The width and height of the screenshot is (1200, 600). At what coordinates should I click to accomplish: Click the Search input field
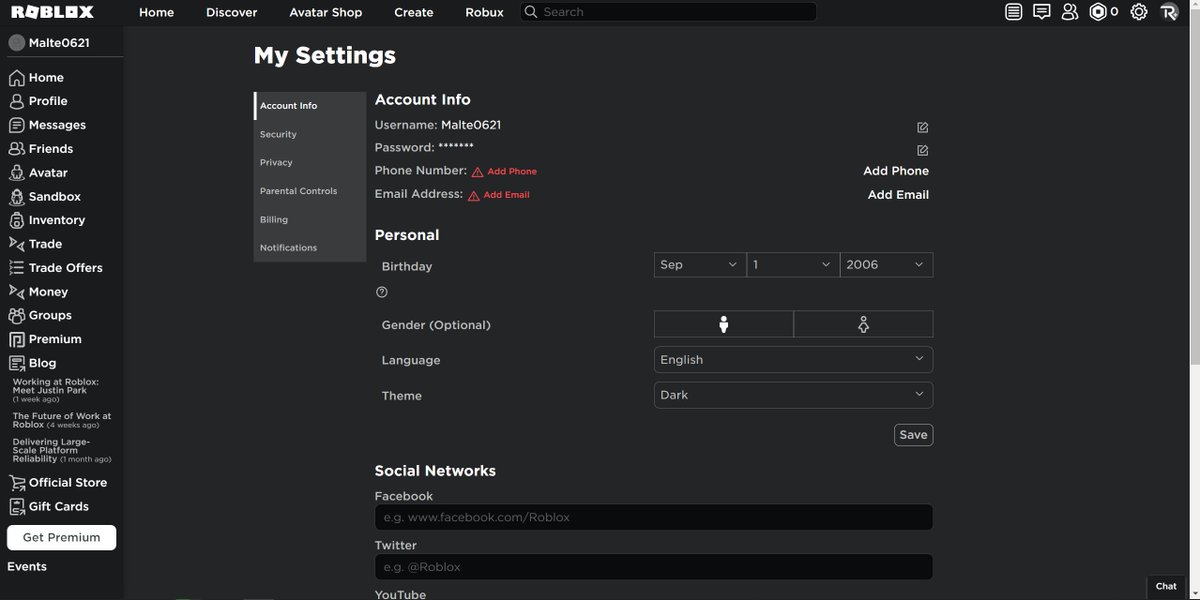coord(668,12)
